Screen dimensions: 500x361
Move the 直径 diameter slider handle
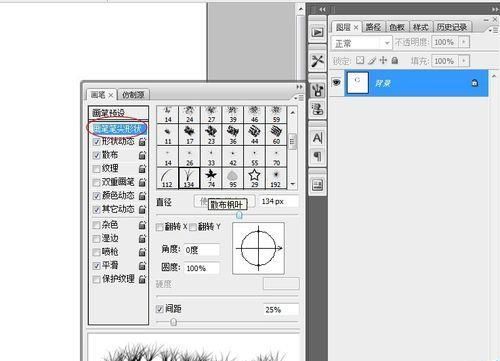coord(239,215)
